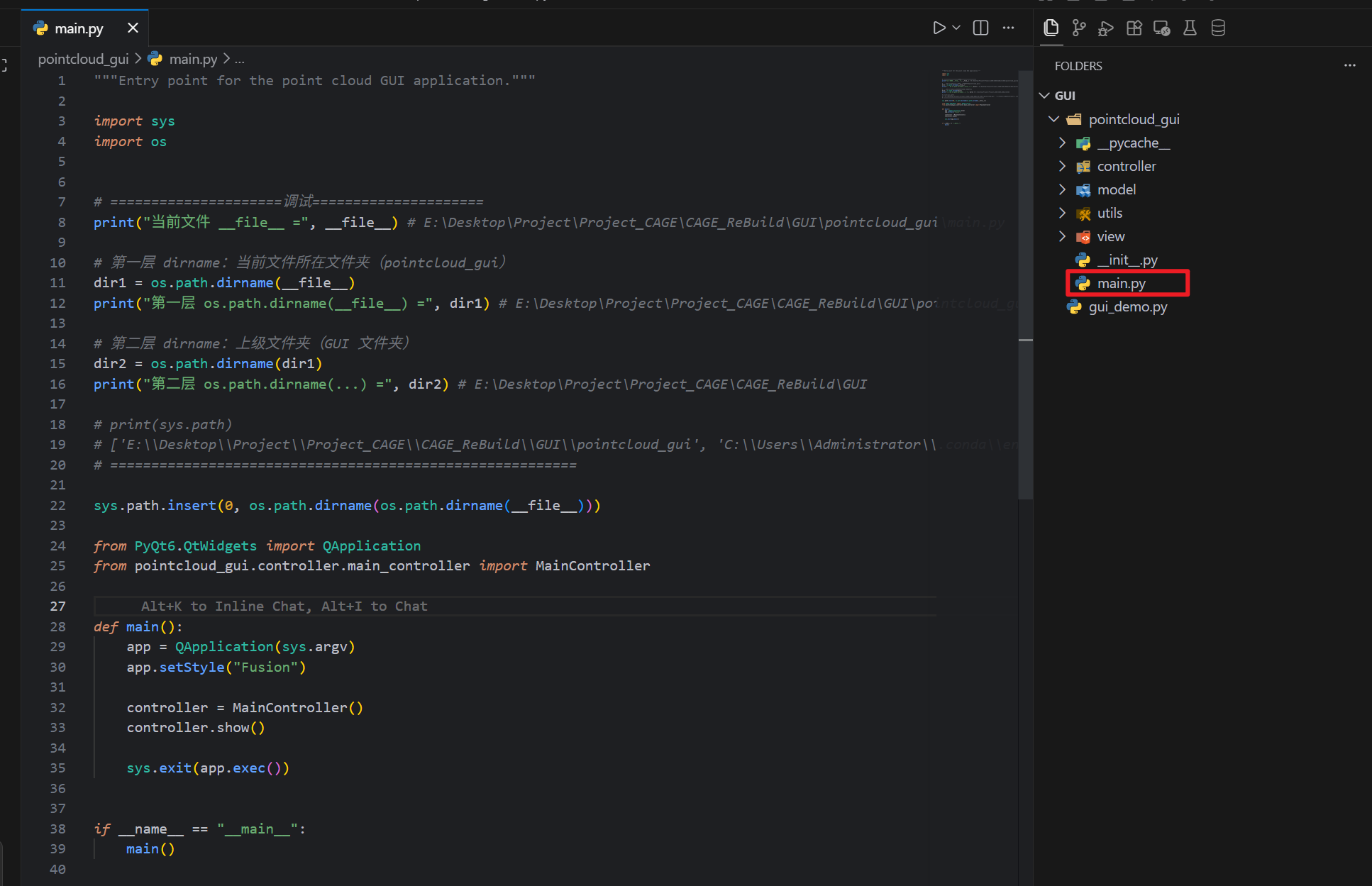Click the FOLDERS panel header
The image size is (1372, 886).
click(x=1078, y=66)
